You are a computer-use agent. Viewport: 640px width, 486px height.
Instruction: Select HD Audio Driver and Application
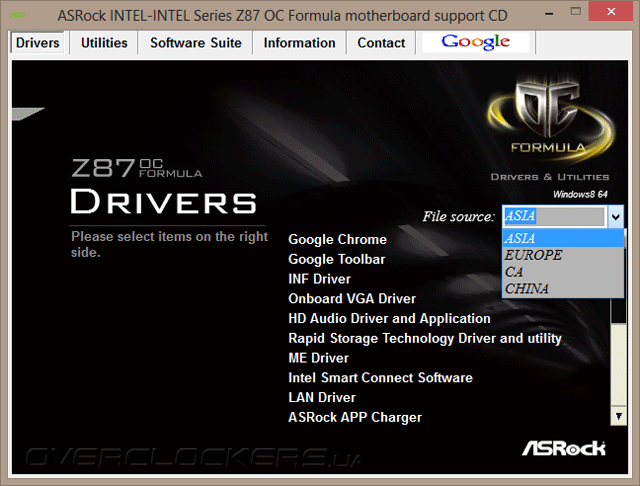tap(389, 318)
